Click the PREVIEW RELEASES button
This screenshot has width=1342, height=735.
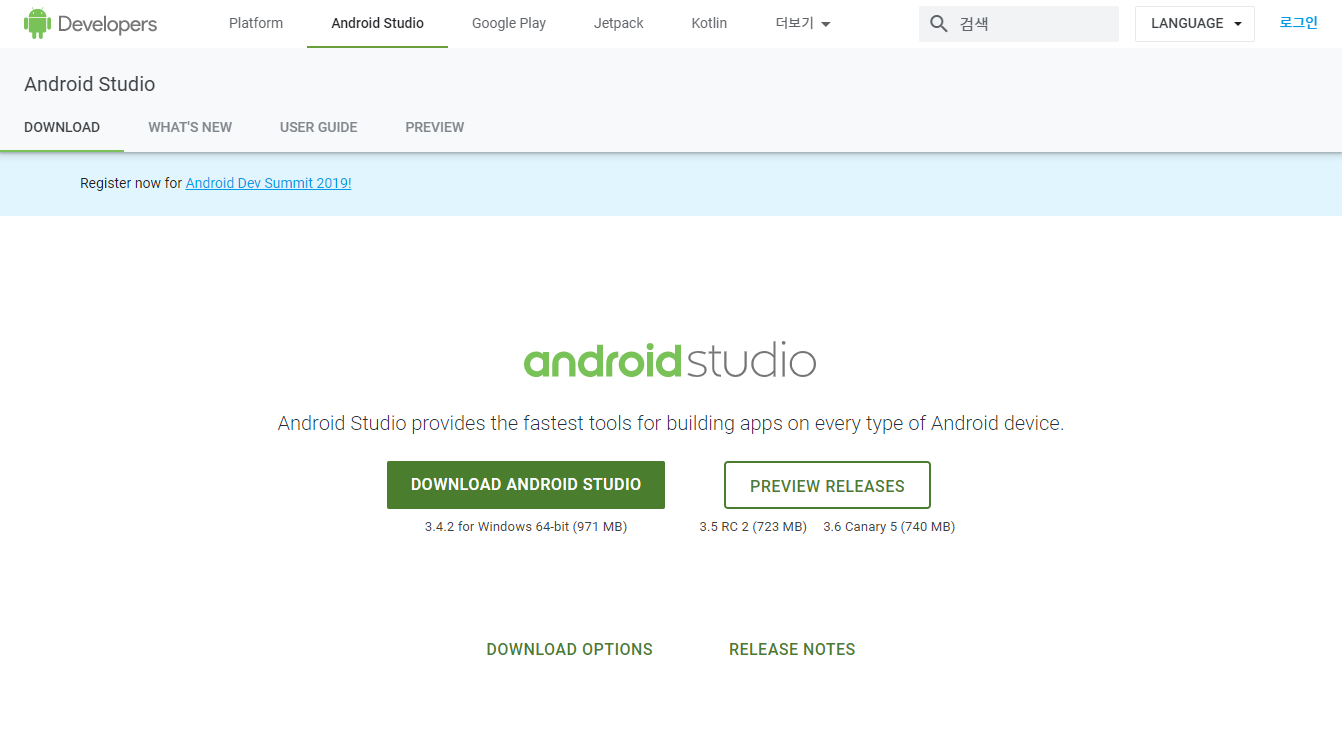[827, 486]
